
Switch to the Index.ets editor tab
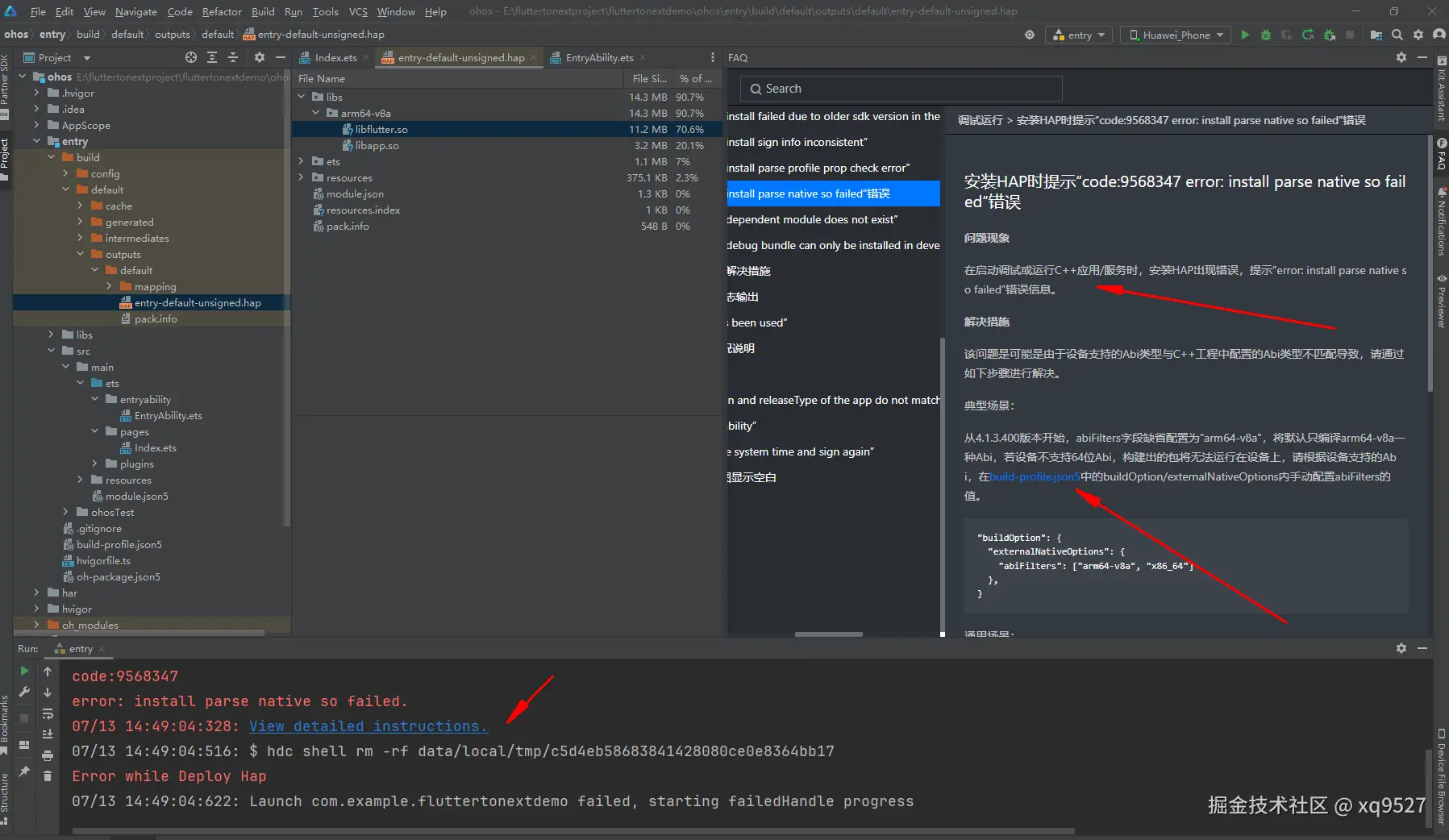(335, 57)
